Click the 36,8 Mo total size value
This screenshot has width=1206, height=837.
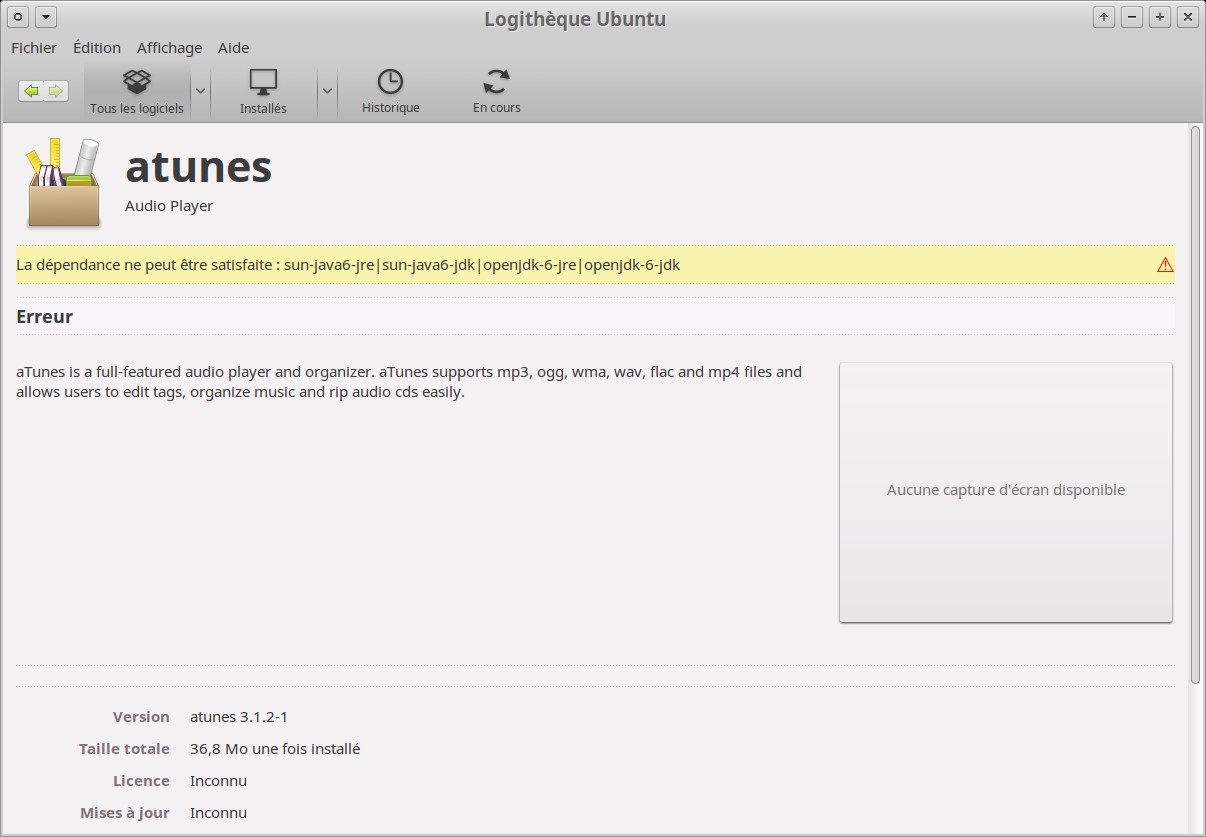tap(275, 749)
